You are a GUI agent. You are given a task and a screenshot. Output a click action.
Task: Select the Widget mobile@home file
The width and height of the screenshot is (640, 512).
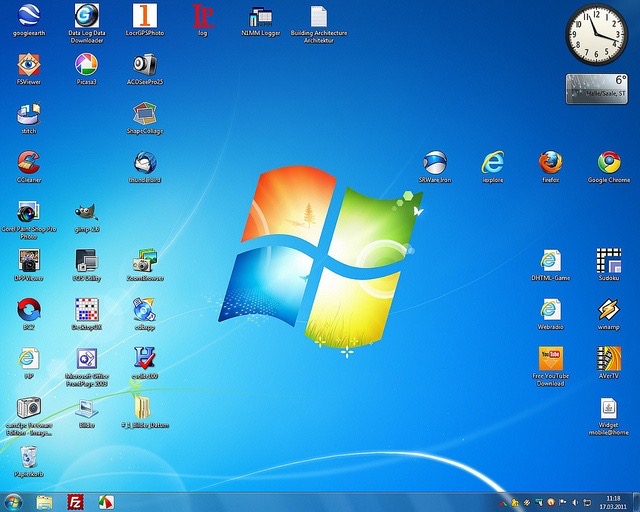tap(609, 416)
